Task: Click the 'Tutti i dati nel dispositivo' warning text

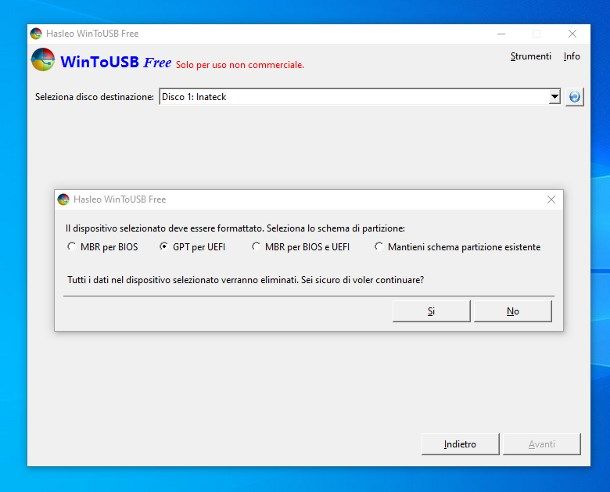Action: coord(245,280)
